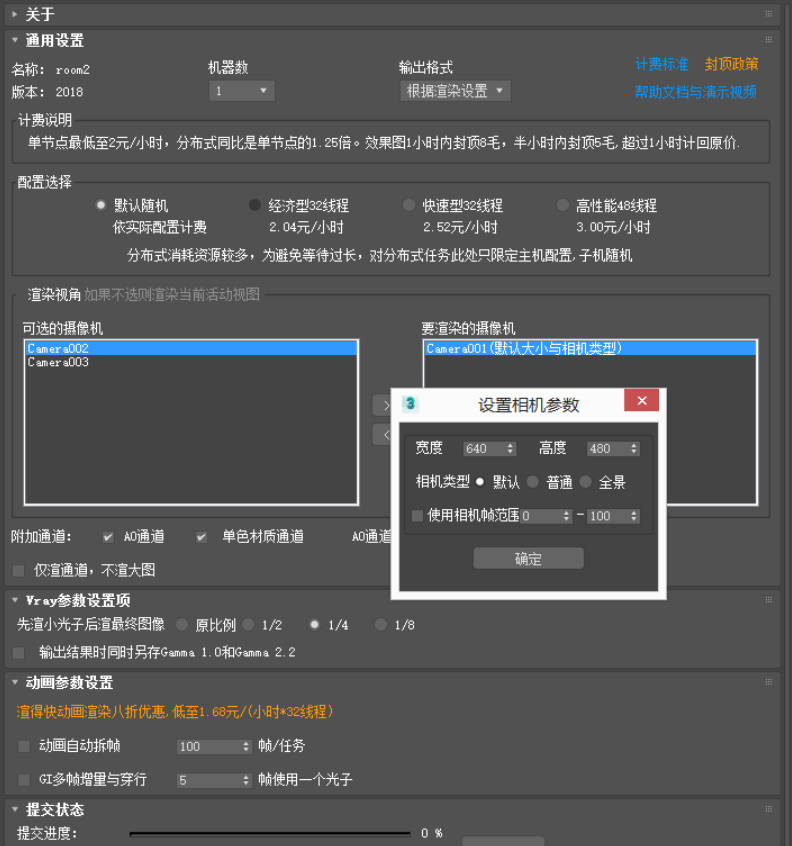Click the 3ds Max icon in dialog title
The width and height of the screenshot is (792, 846).
pyautogui.click(x=410, y=404)
